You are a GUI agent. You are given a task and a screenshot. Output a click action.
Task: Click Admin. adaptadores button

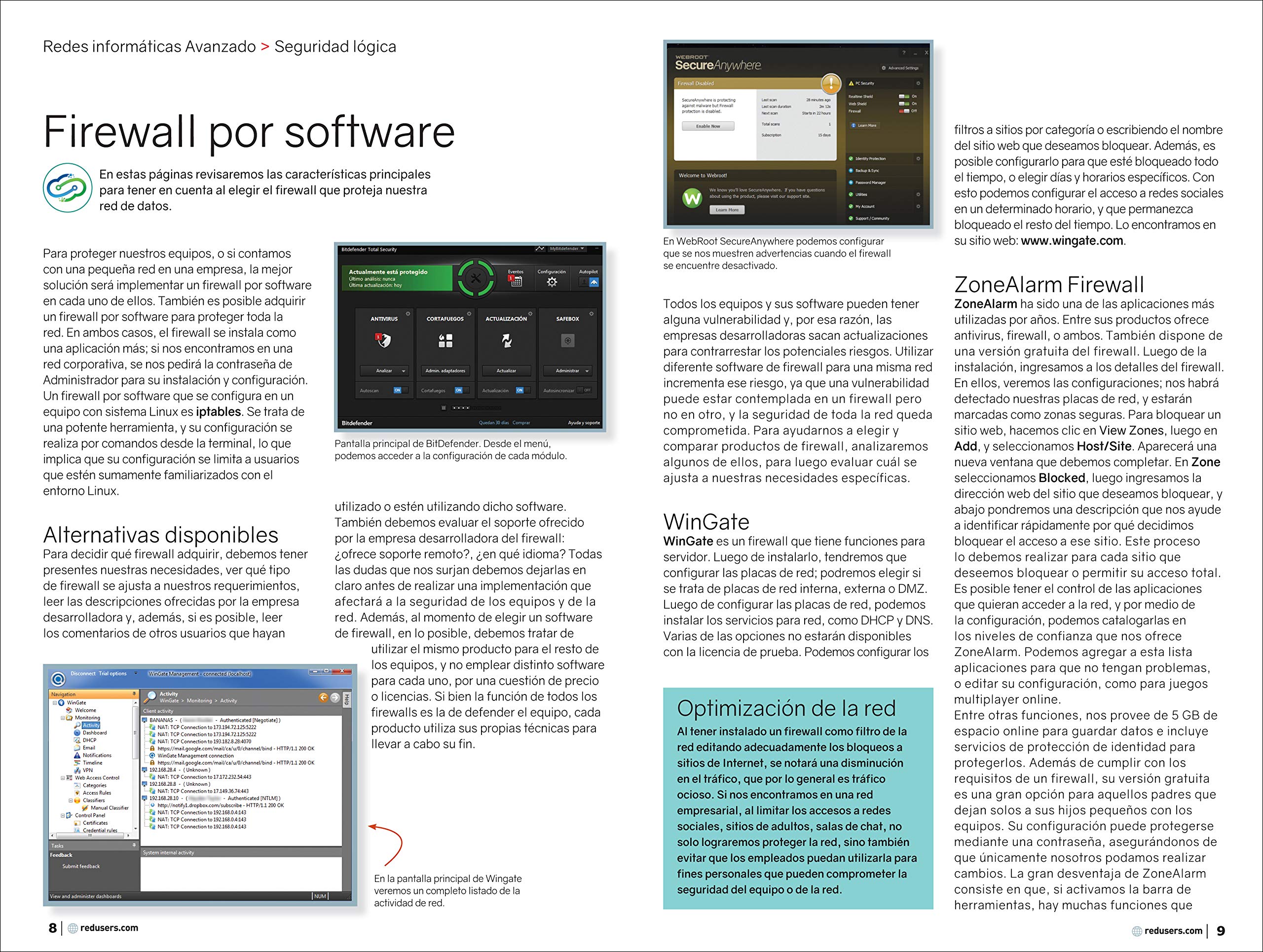446,371
